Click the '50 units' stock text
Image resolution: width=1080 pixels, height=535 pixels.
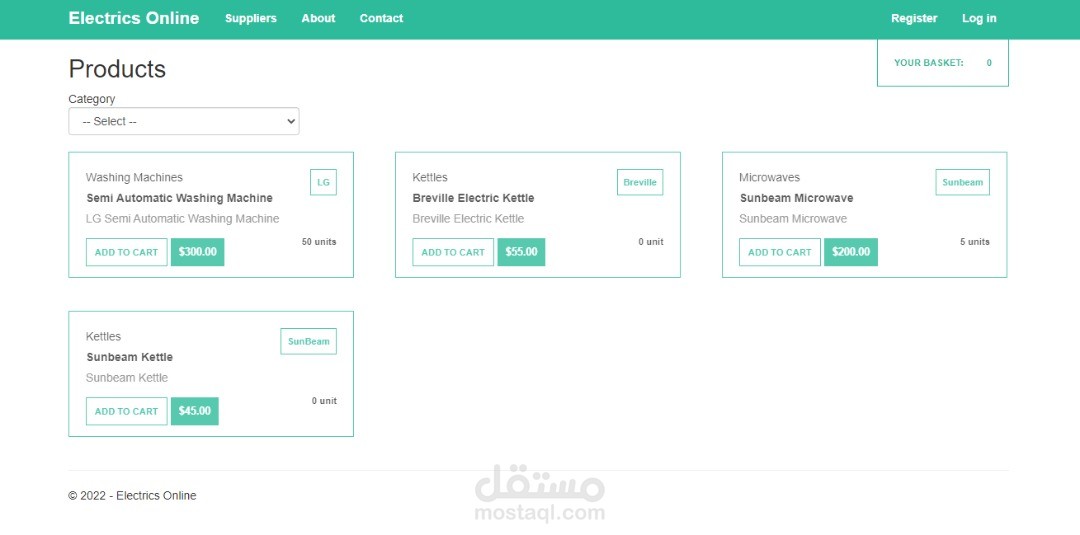point(319,242)
